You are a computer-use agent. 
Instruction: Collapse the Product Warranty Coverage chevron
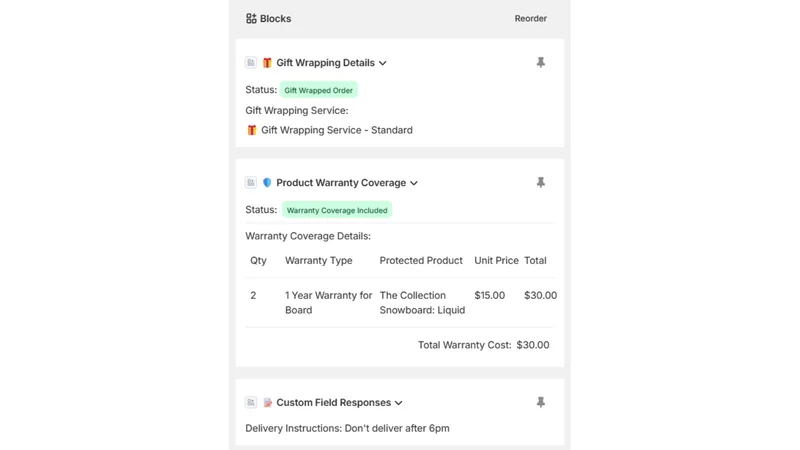pyautogui.click(x=414, y=183)
